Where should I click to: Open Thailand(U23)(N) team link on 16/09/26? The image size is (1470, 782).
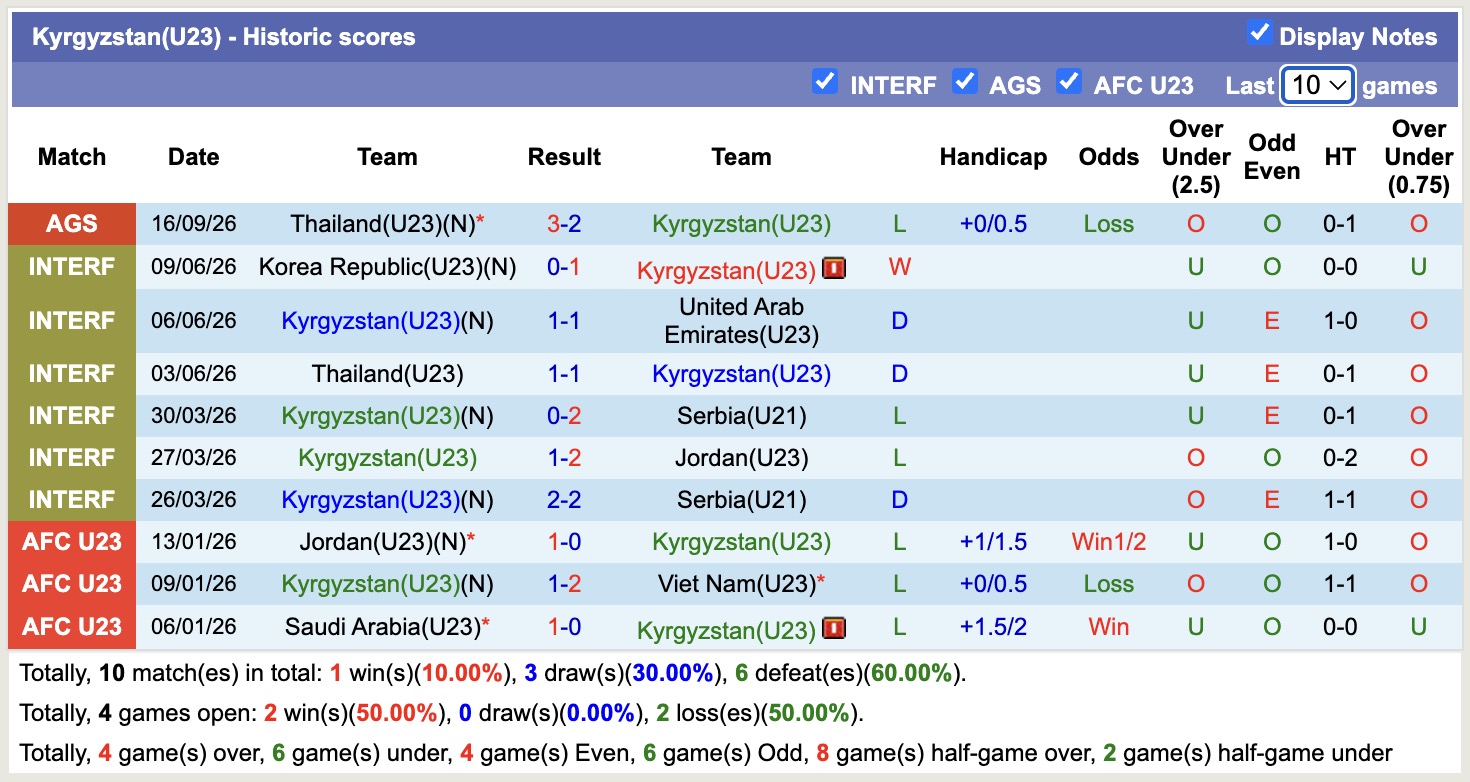click(x=382, y=224)
